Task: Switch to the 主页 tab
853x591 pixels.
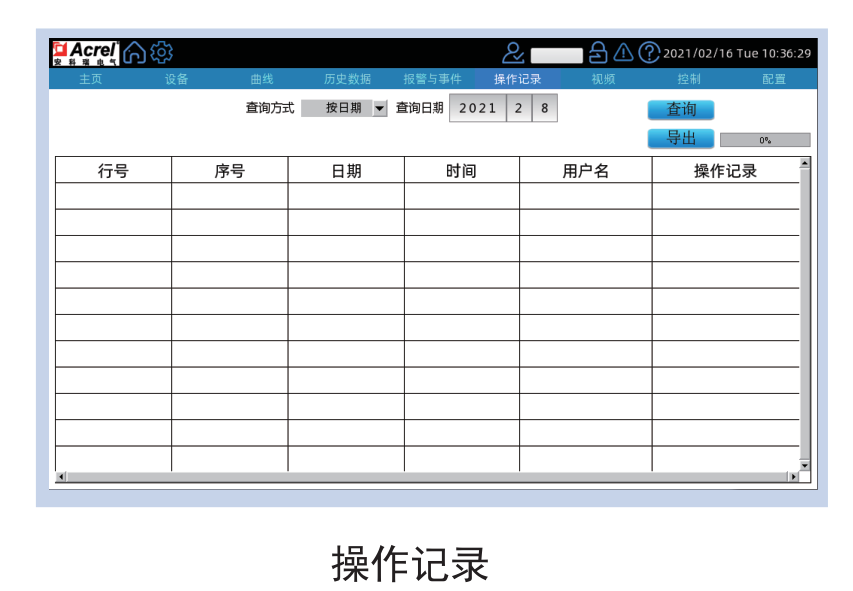Action: pyautogui.click(x=91, y=79)
